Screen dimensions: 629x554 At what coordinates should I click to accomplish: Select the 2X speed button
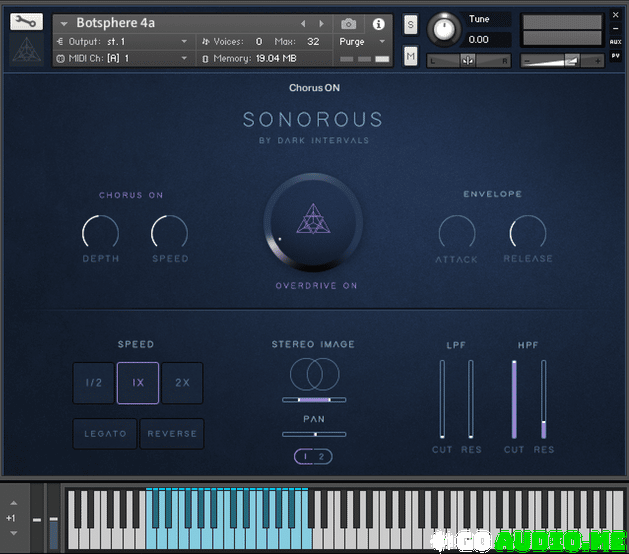pyautogui.click(x=182, y=383)
